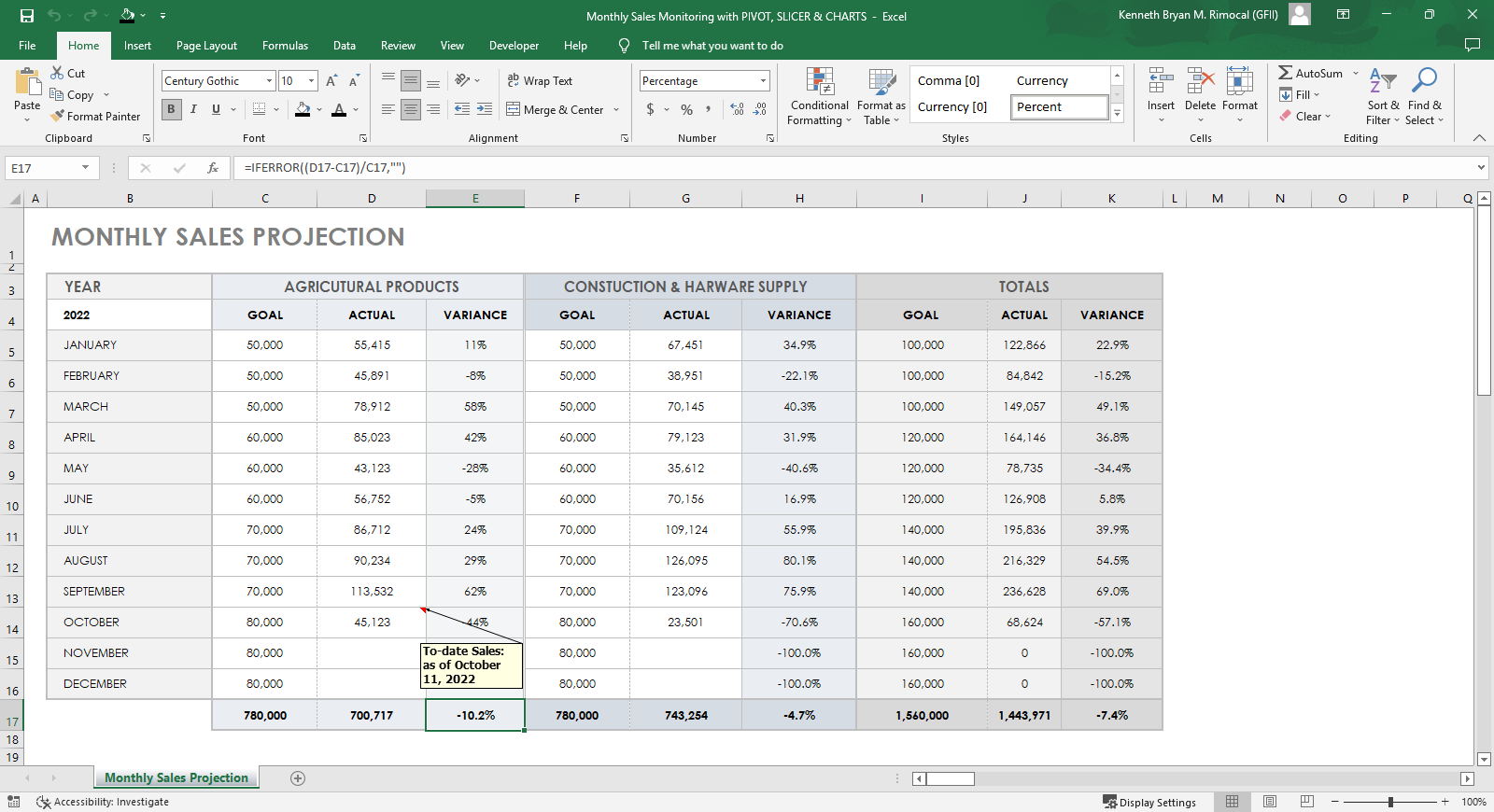Click Increase Decimal icon
This screenshot has width=1494, height=812.
pyautogui.click(x=738, y=109)
